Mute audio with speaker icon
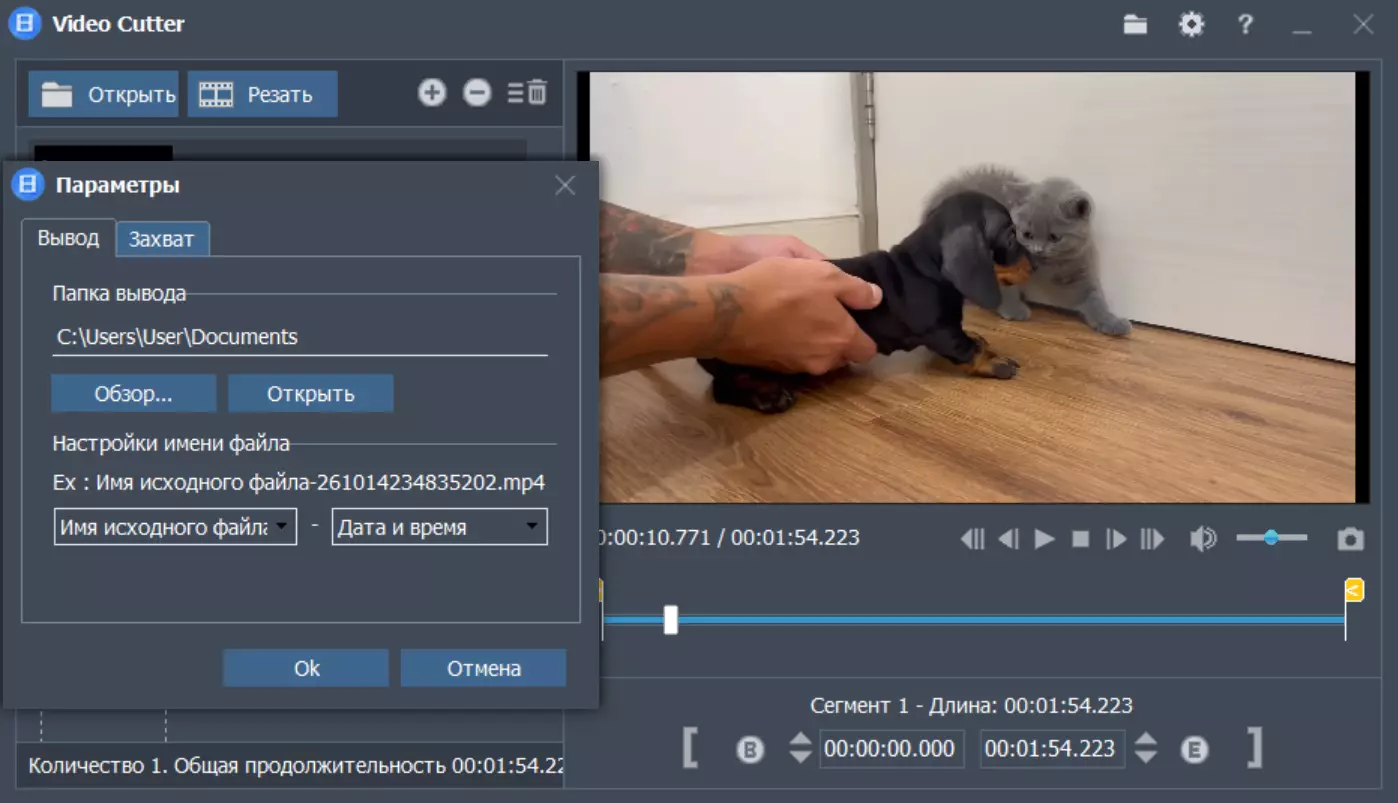The width and height of the screenshot is (1398, 803). (1203, 539)
